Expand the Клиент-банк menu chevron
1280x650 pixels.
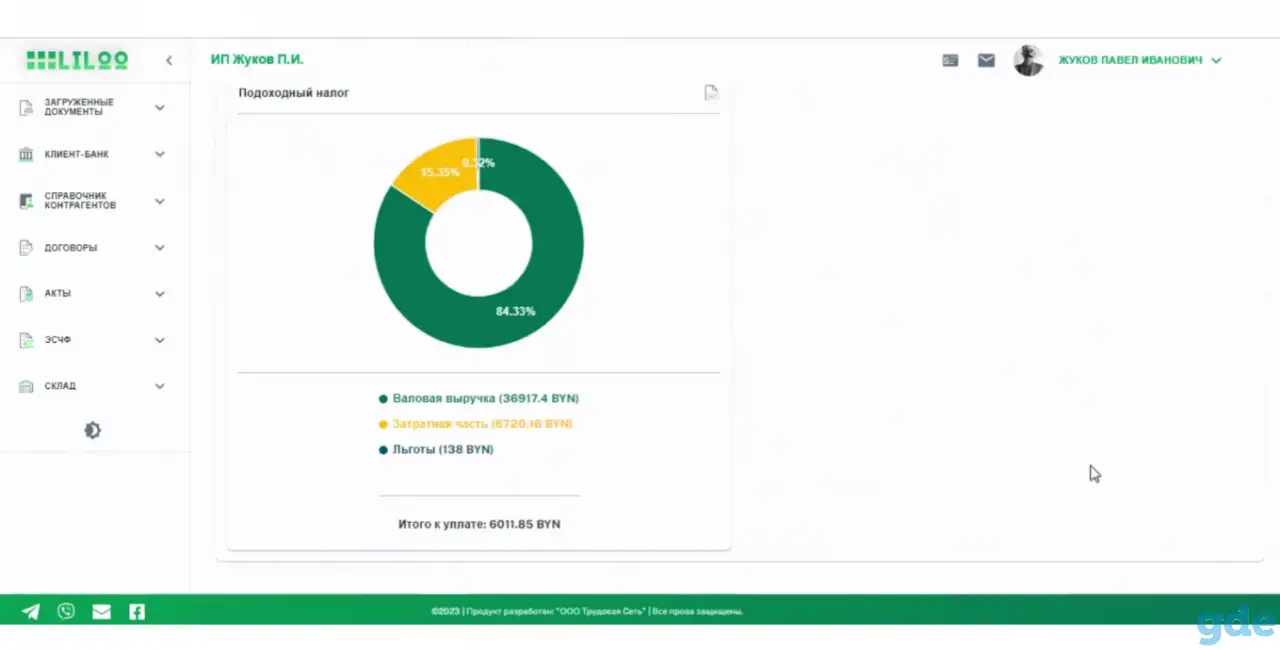[x=160, y=155]
